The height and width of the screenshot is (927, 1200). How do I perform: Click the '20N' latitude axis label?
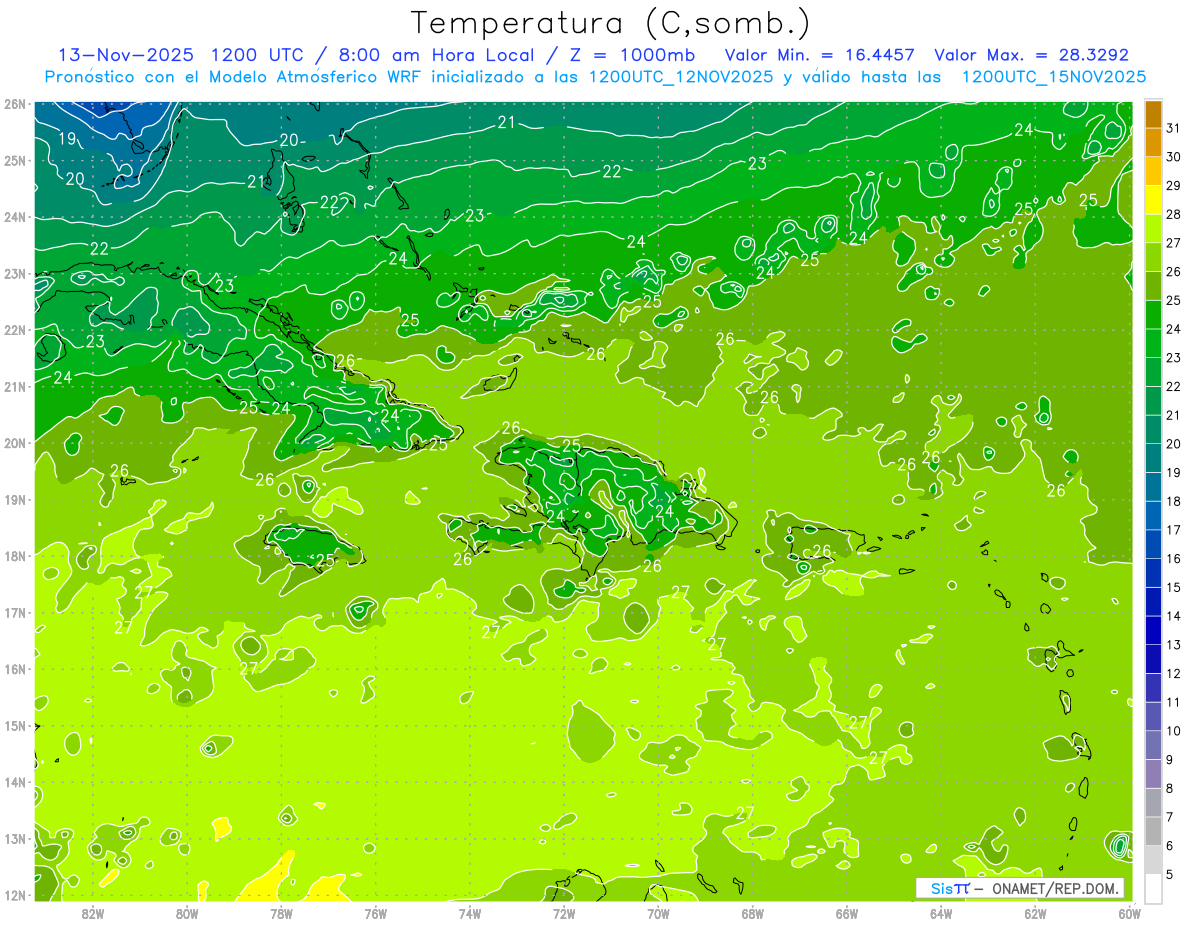15,443
